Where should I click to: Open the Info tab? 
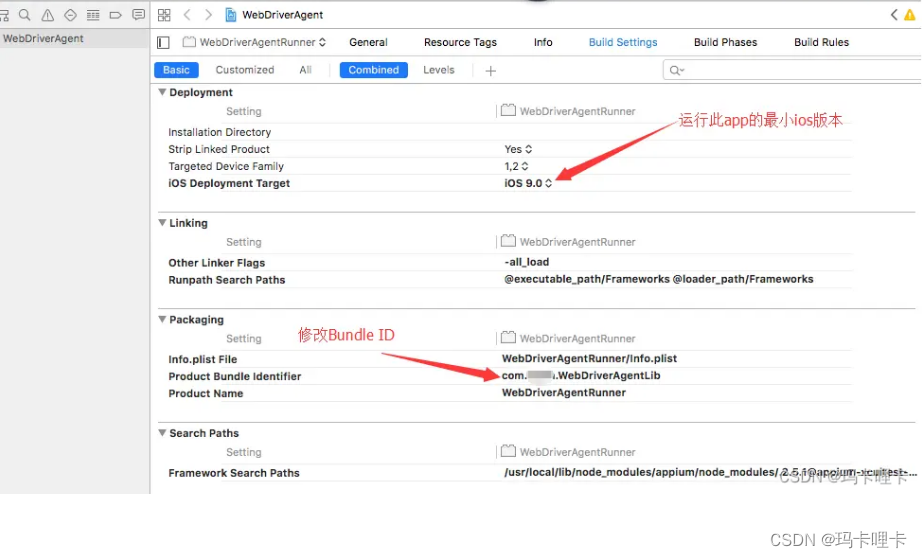[543, 42]
